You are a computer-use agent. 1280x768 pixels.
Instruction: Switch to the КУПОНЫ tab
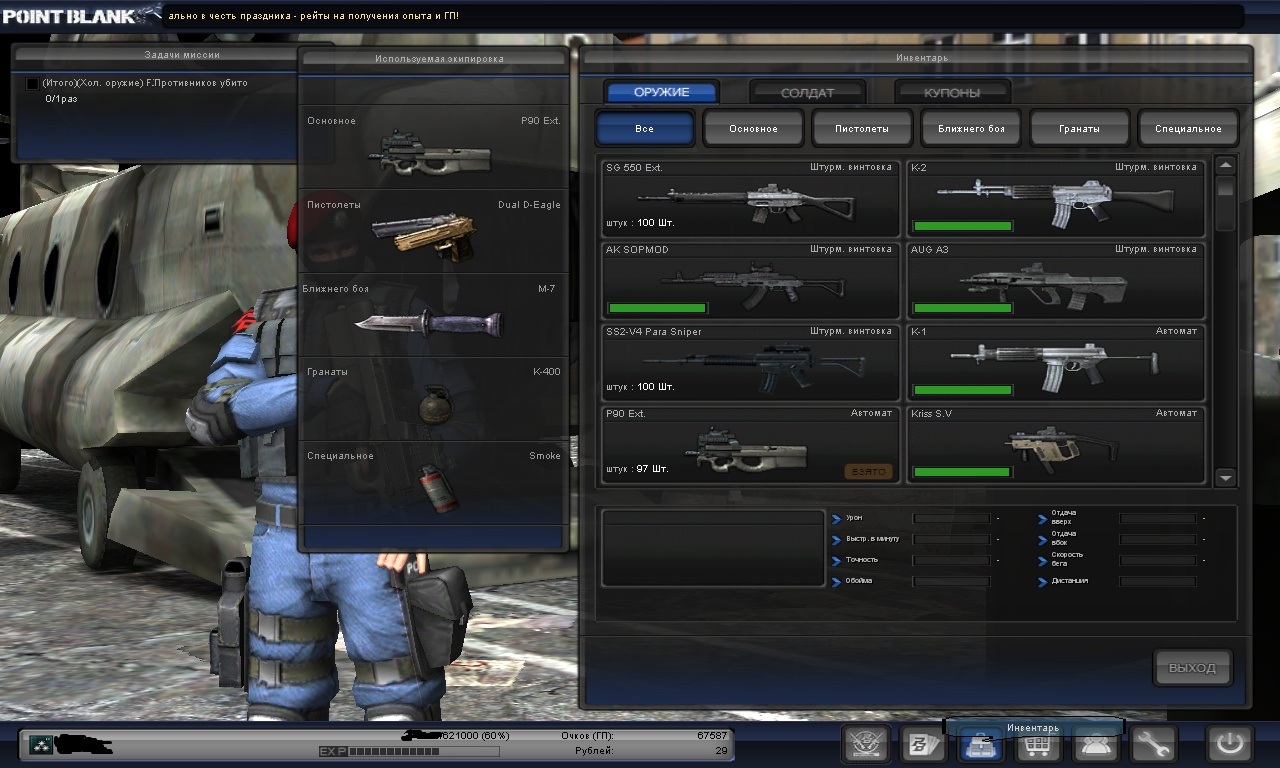952,92
